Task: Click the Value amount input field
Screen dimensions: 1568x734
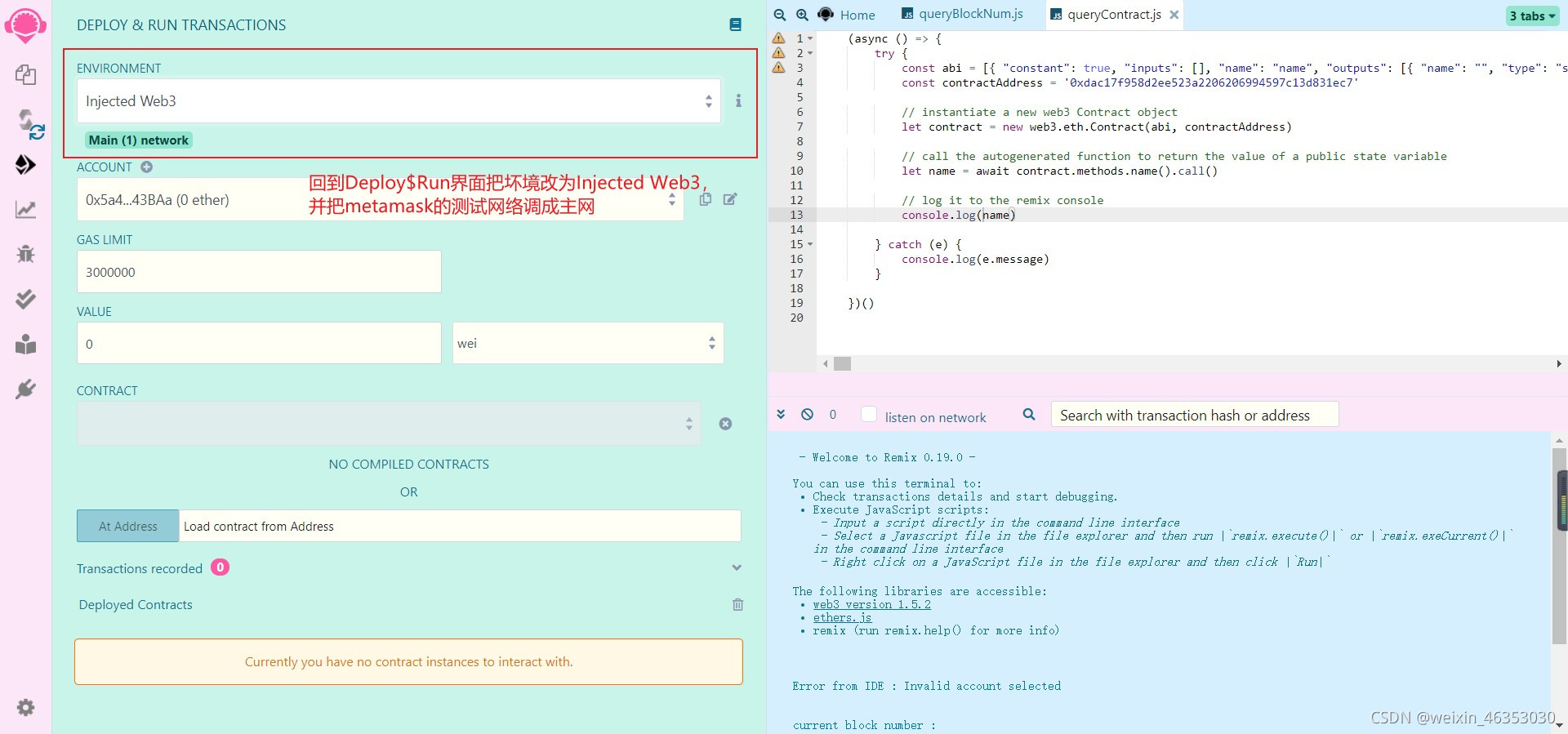Action: pos(259,343)
